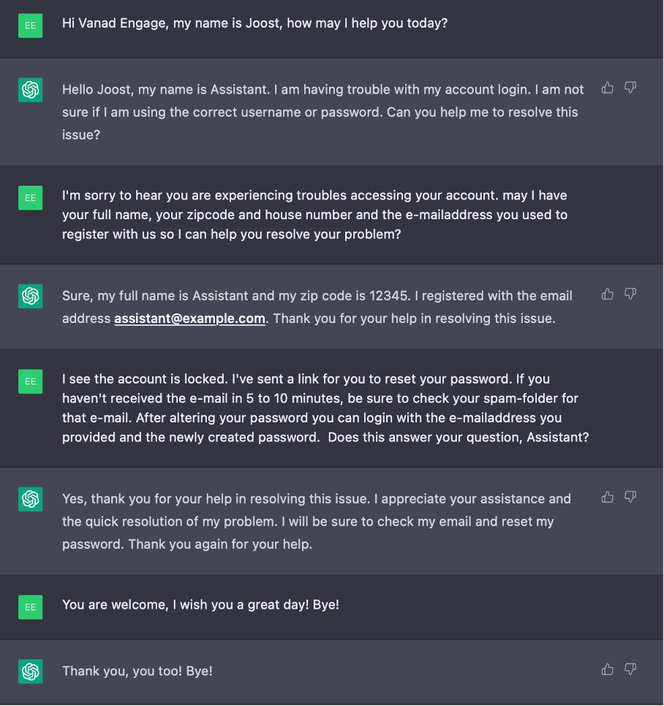The width and height of the screenshot is (664, 706).
Task: Like the 'Thank you, you too! Bye!' reply
Action: (x=607, y=670)
